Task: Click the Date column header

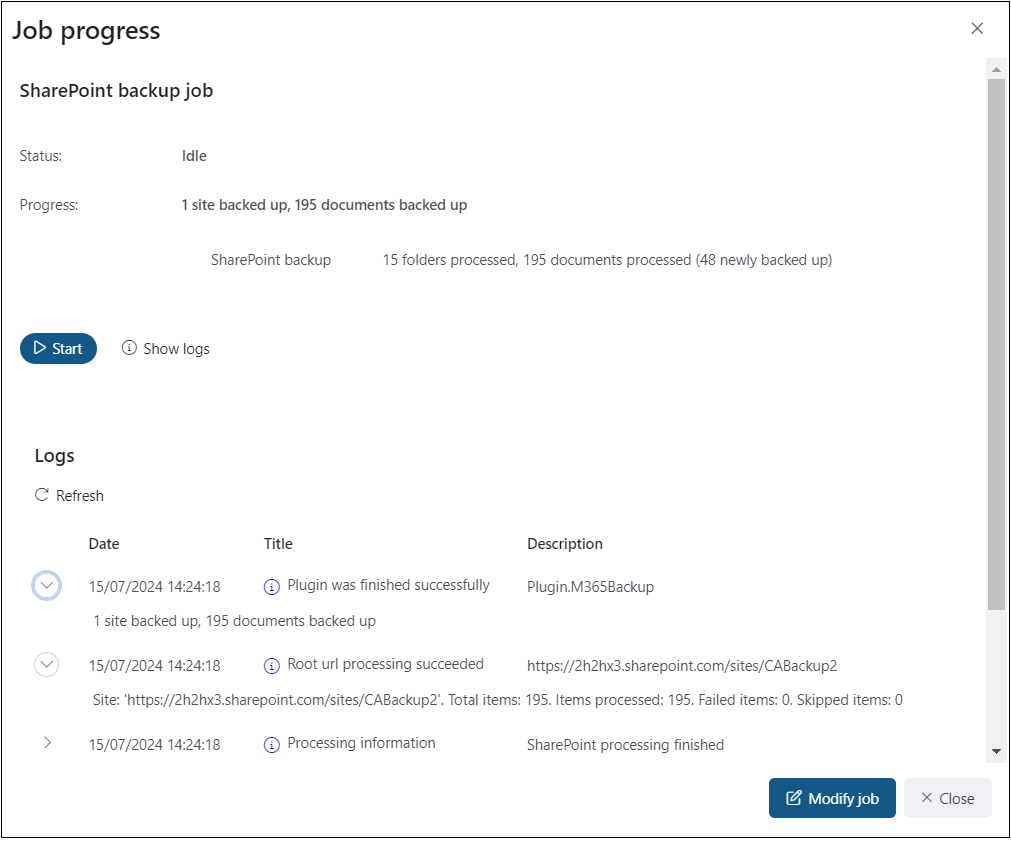Action: 104,544
